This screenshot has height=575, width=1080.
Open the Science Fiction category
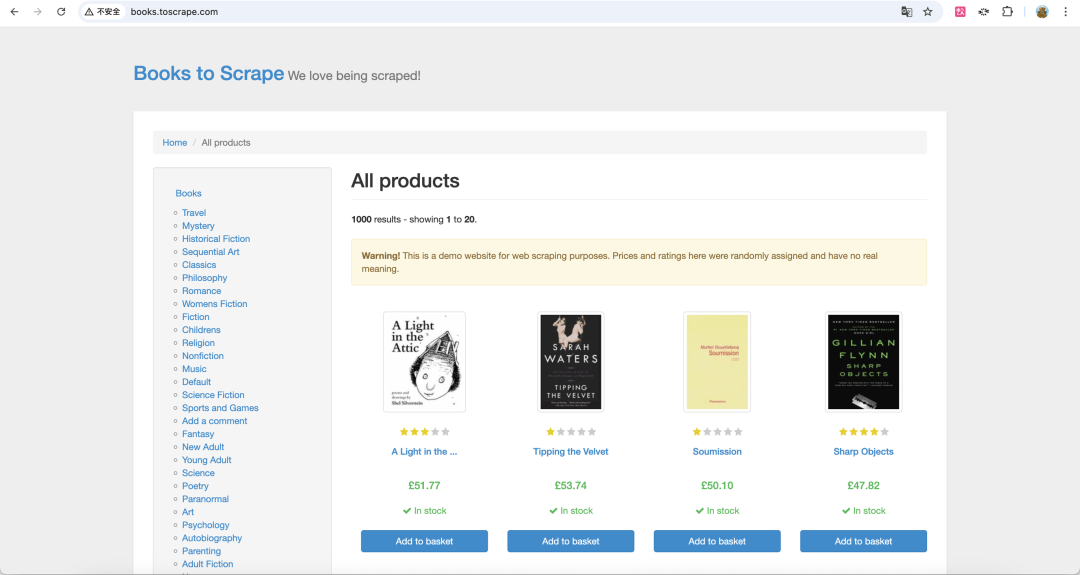click(213, 395)
